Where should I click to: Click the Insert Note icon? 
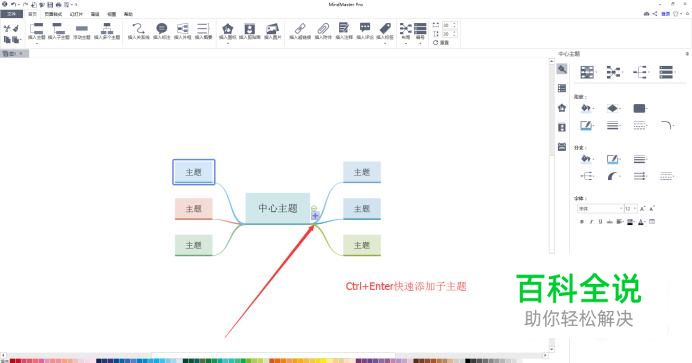click(344, 28)
